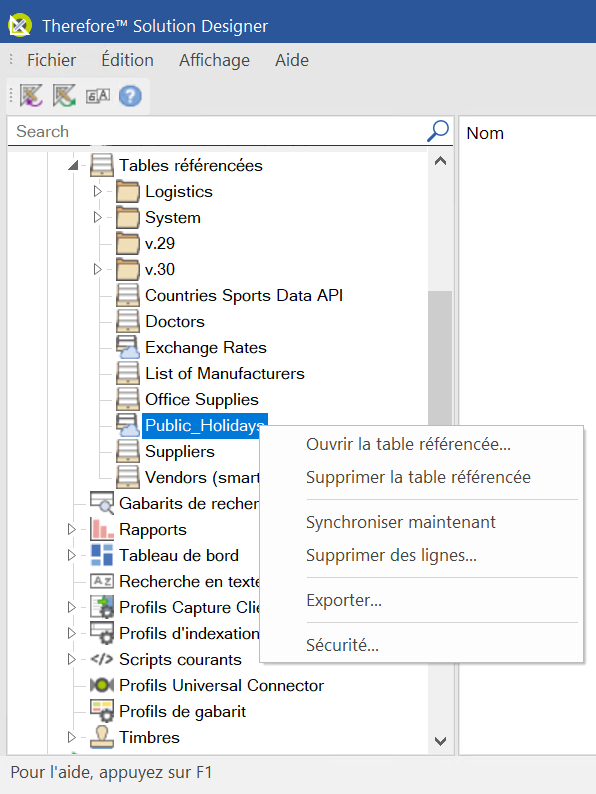
Task: Click the Logistics folder icon
Action: click(x=128, y=192)
